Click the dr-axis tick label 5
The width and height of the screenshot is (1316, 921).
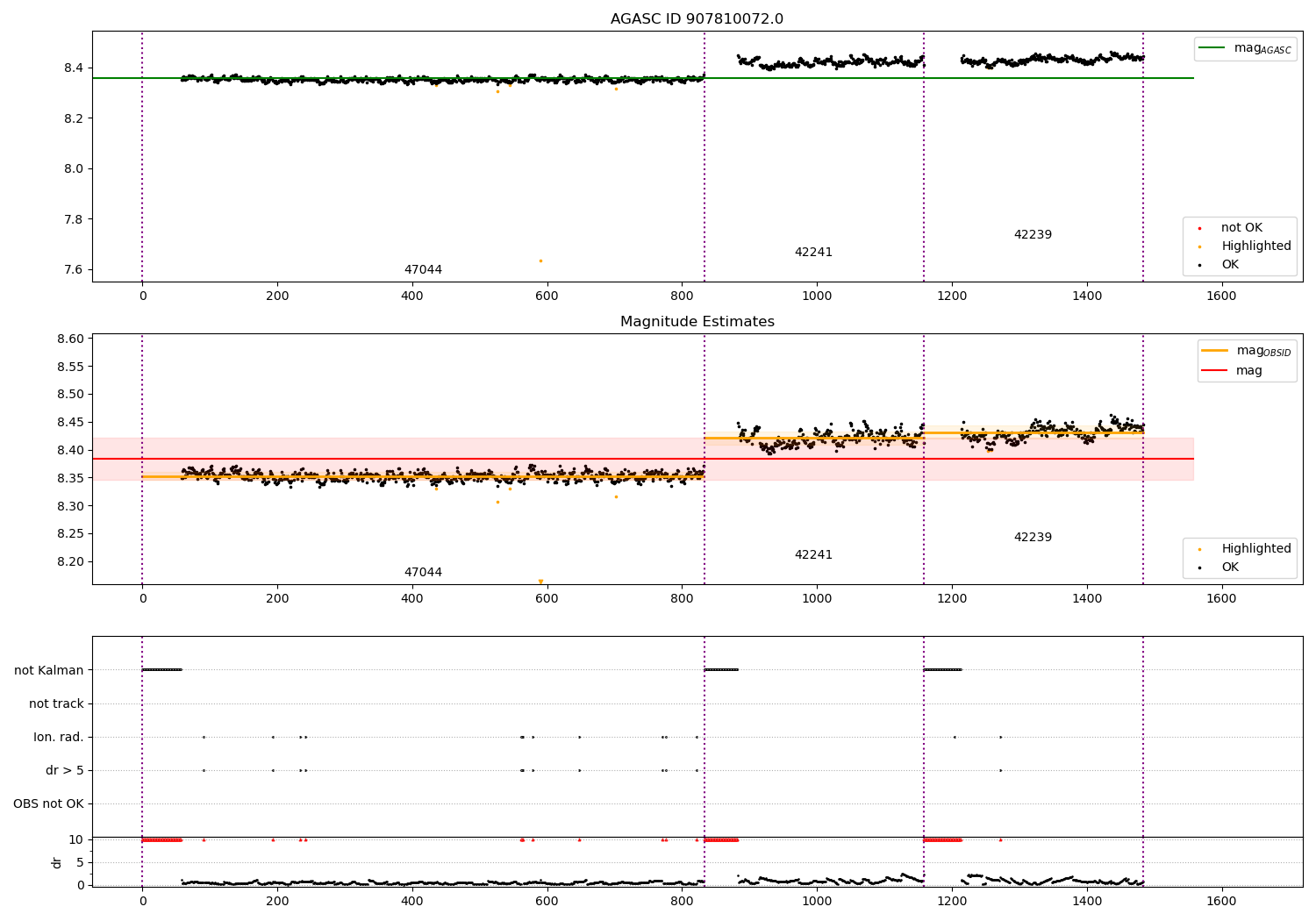pos(80,862)
